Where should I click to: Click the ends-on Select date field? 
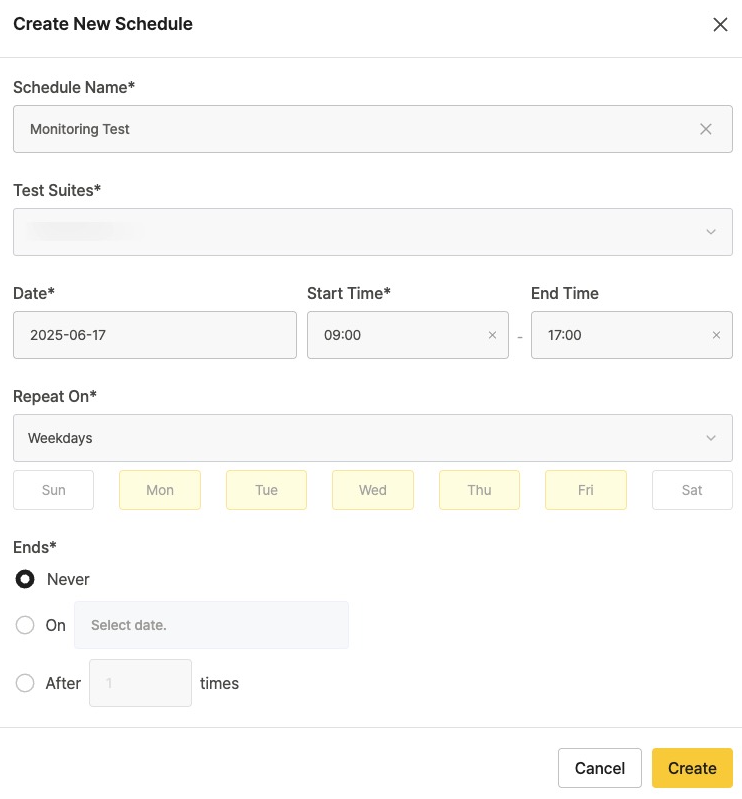(x=211, y=625)
